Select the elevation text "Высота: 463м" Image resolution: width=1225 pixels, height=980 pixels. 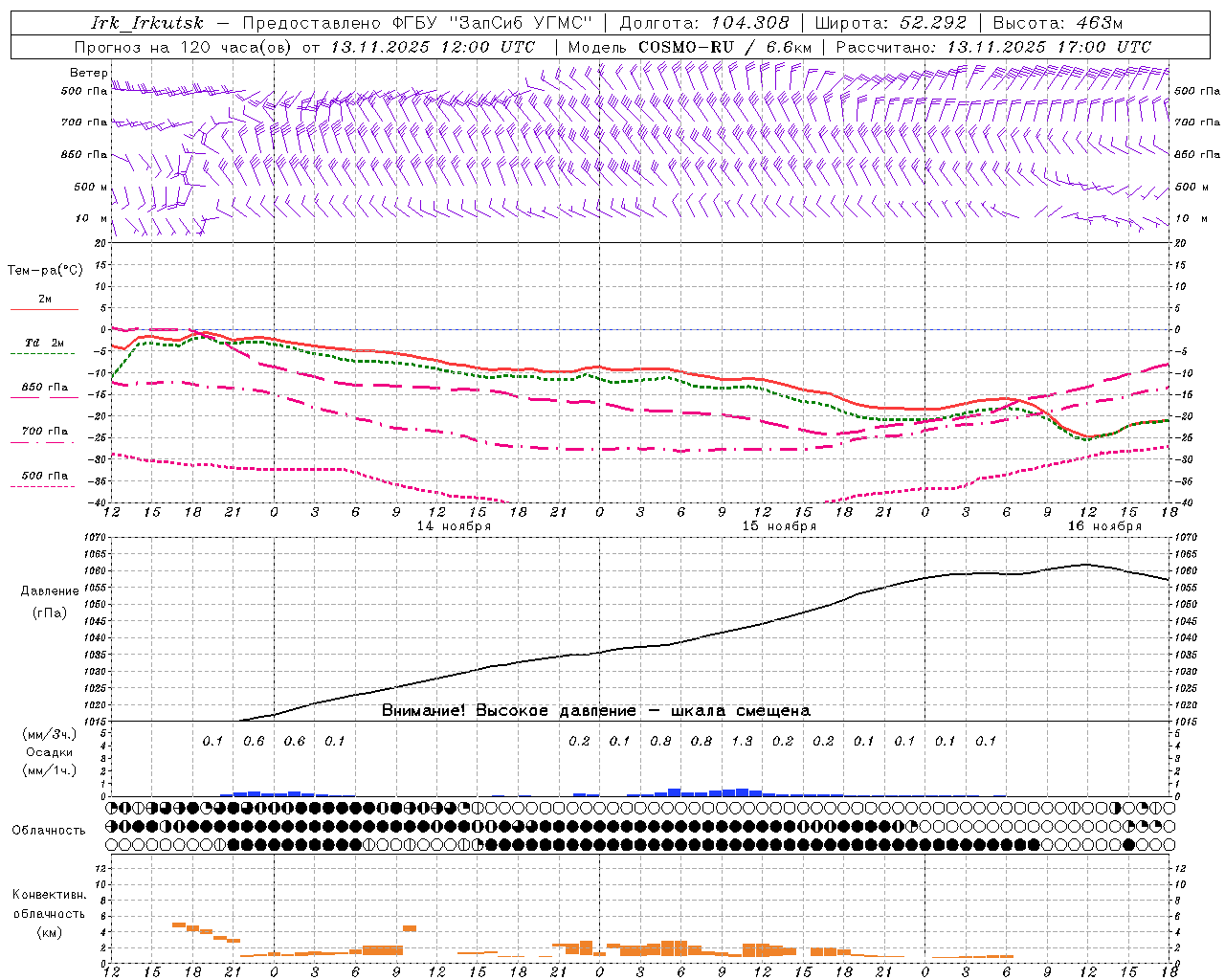pyautogui.click(x=1058, y=23)
